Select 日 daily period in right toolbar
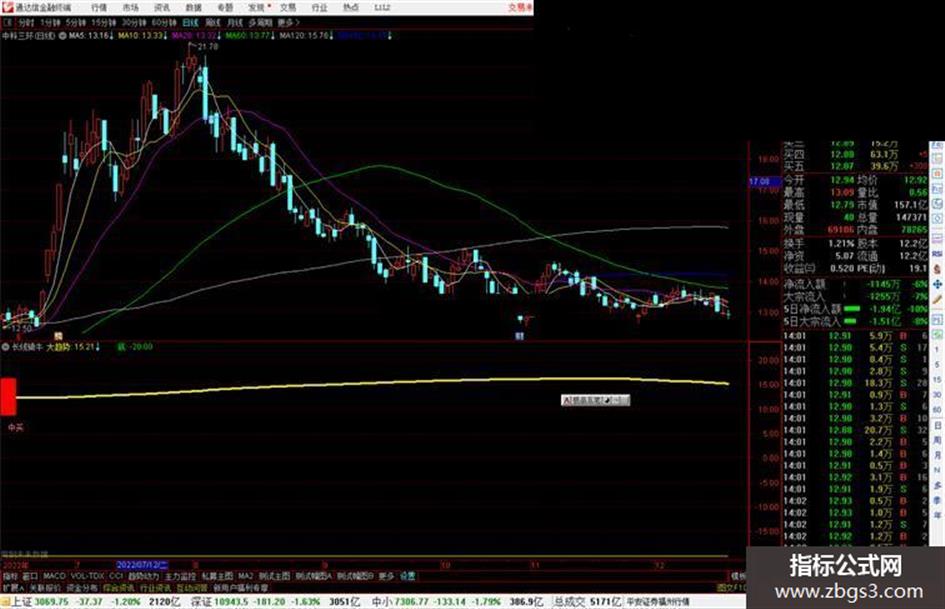The height and width of the screenshot is (609, 945). 937,426
